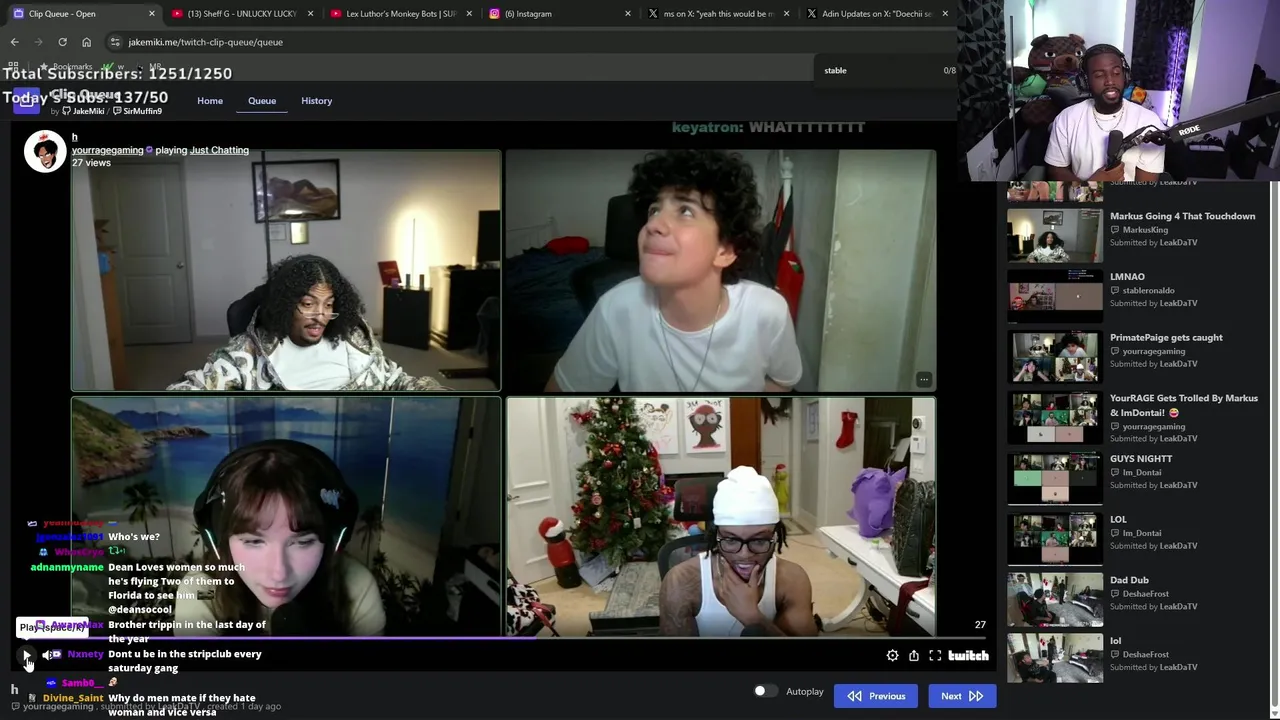Click the MarkusKing channel name
The height and width of the screenshot is (720, 1280).
[1145, 230]
